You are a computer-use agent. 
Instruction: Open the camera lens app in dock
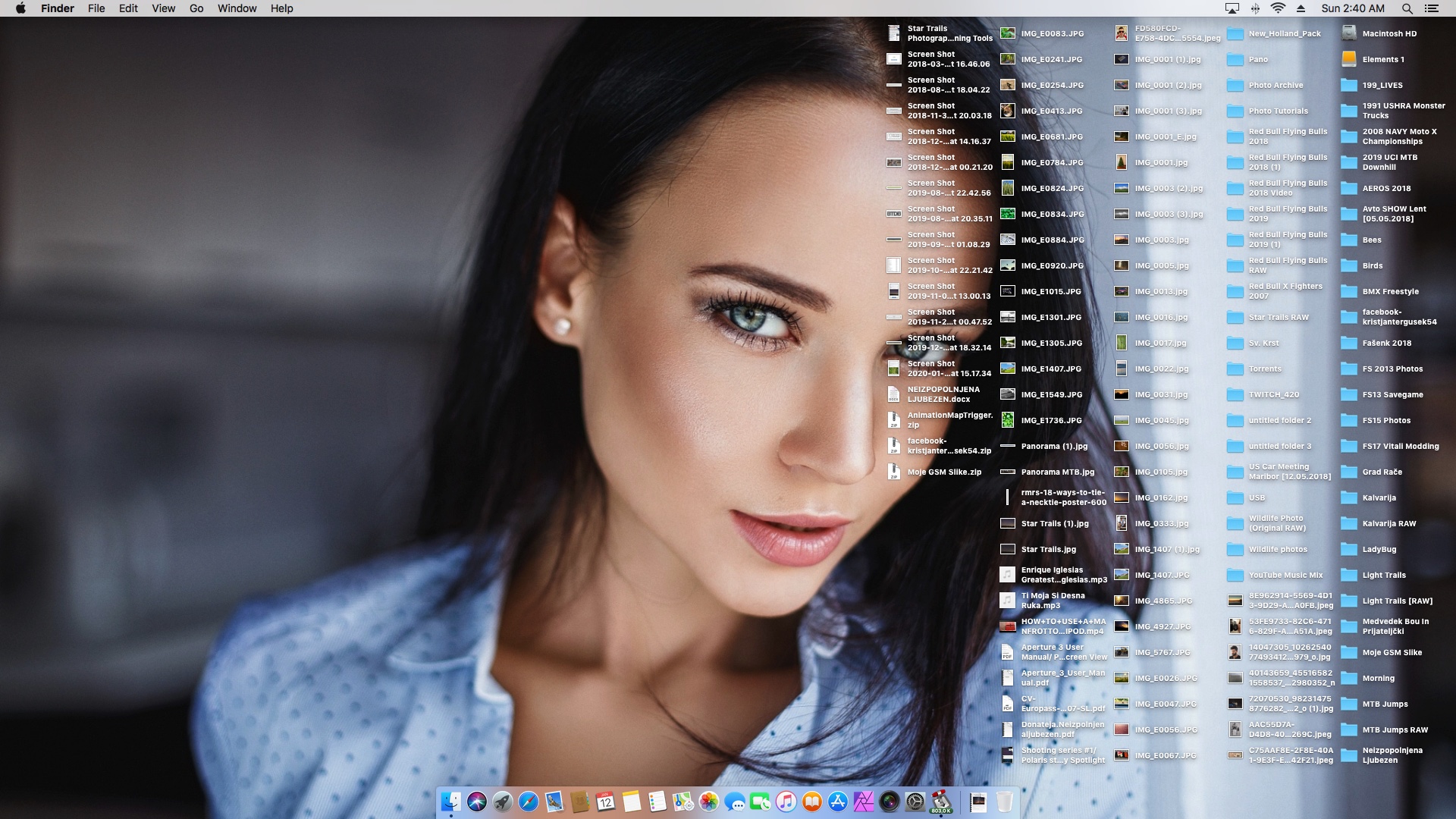[x=890, y=802]
